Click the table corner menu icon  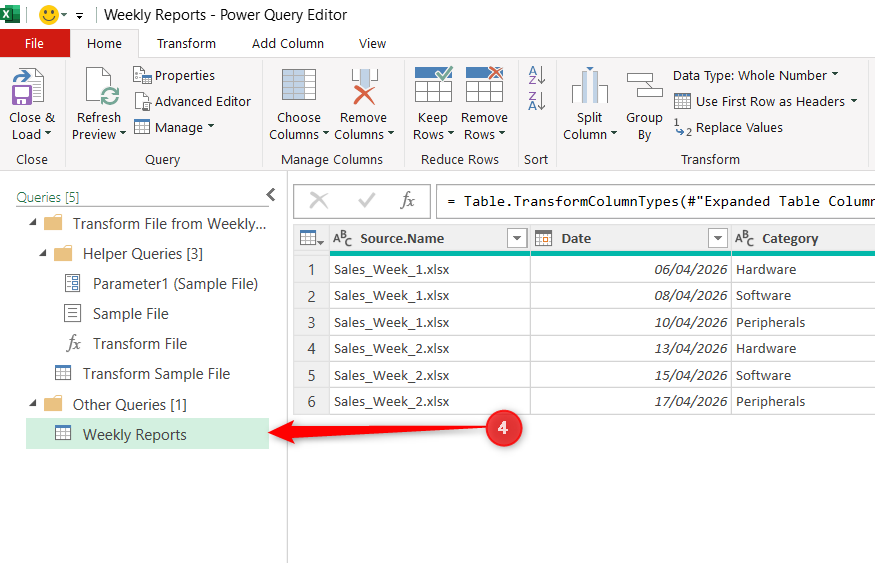pos(311,238)
